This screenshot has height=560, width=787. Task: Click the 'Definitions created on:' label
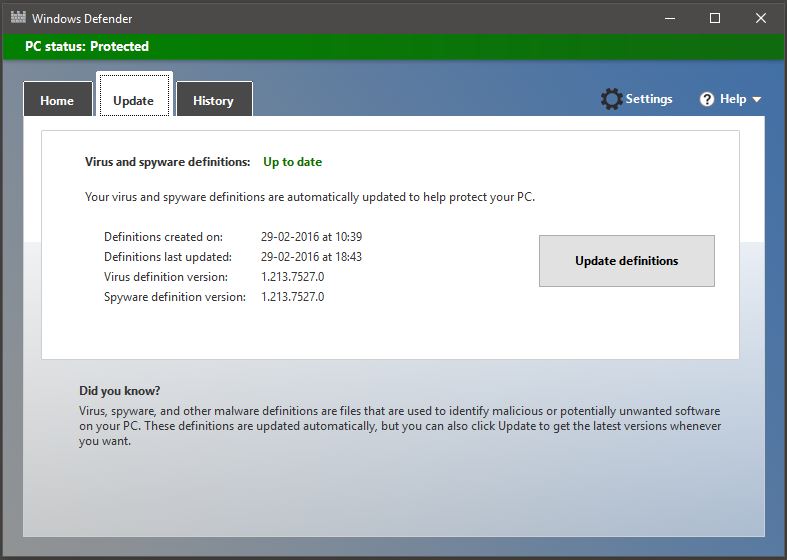tap(163, 237)
